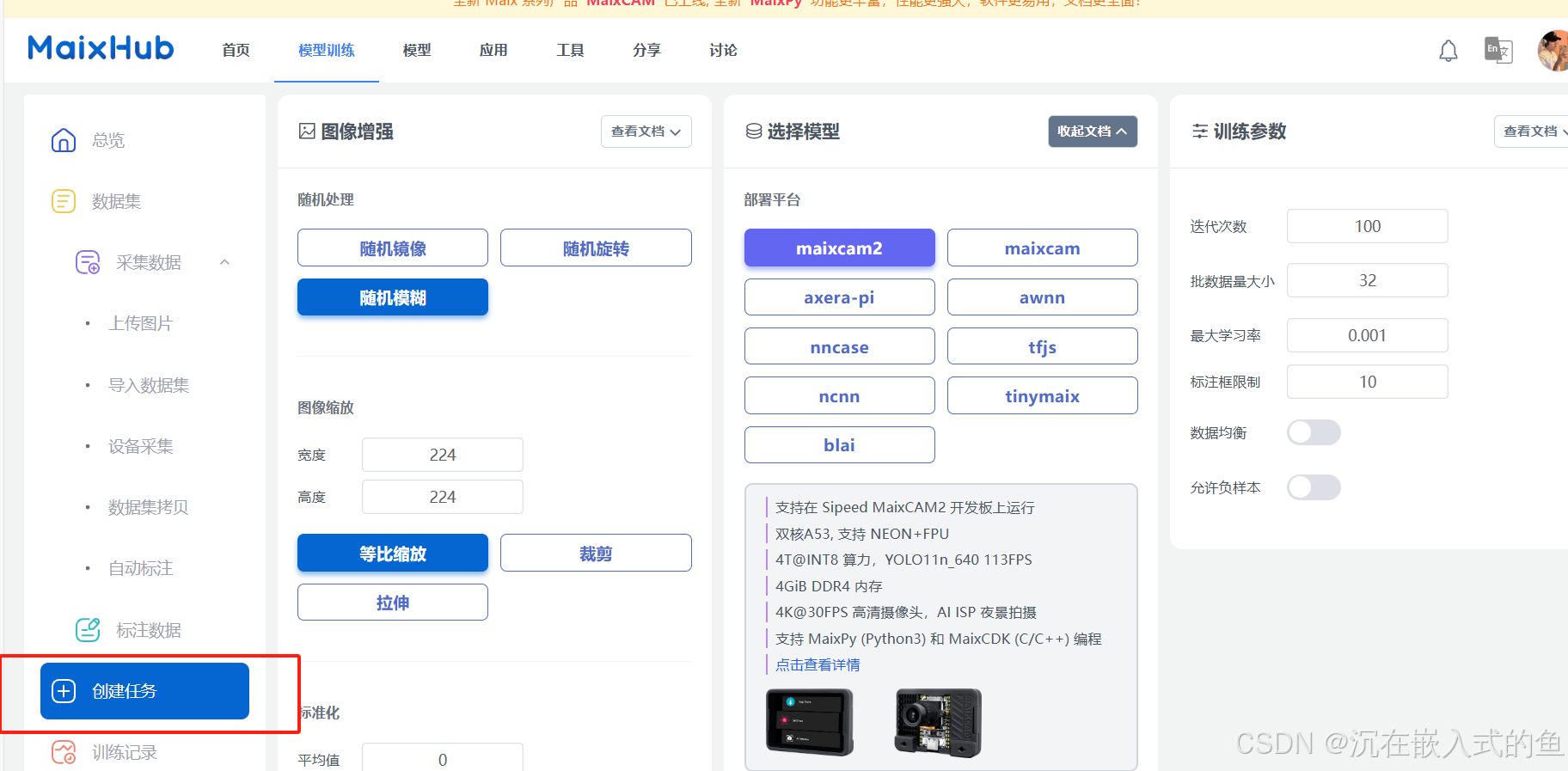
Task: Click the 标注数据 edit icon
Action: 88,630
